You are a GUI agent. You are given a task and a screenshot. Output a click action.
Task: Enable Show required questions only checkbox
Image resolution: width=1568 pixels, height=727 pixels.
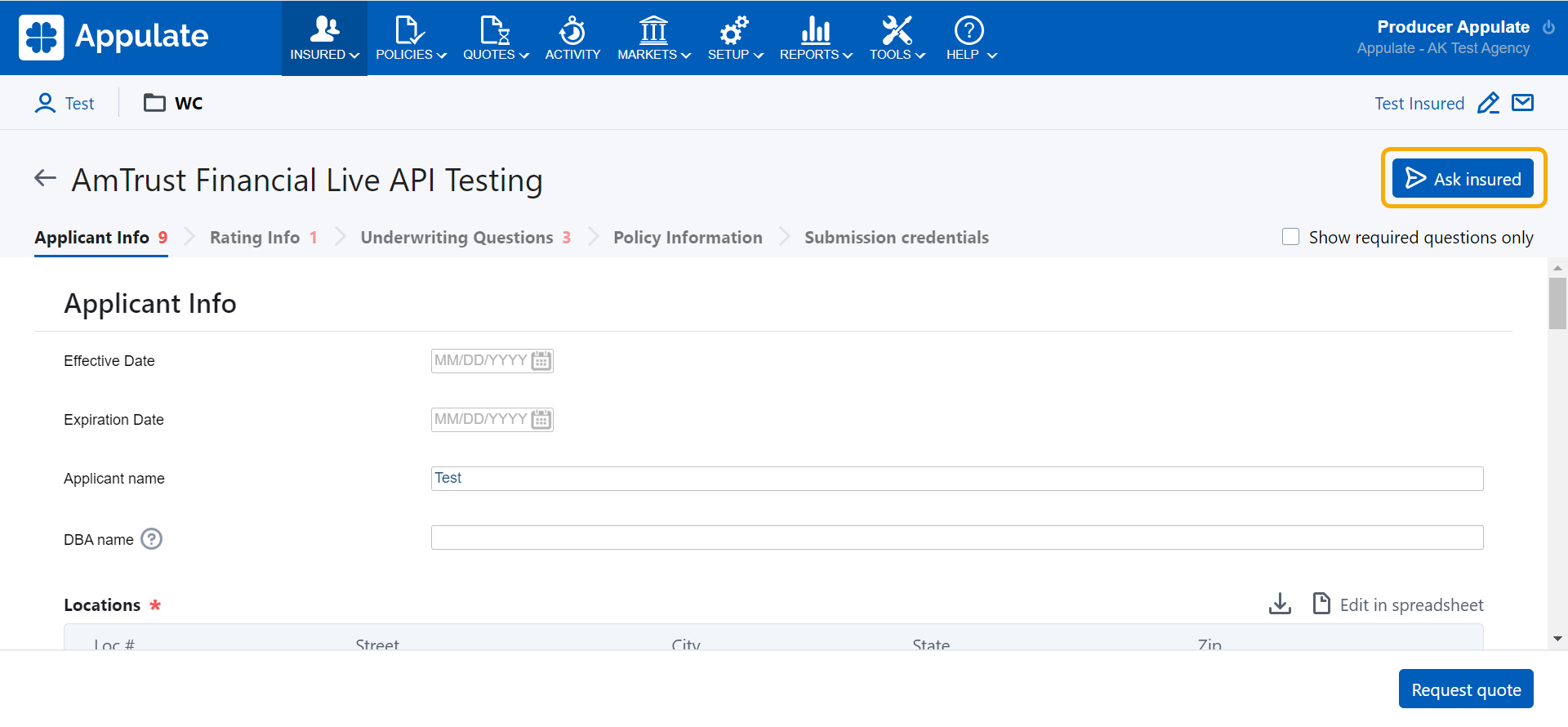[x=1290, y=237]
